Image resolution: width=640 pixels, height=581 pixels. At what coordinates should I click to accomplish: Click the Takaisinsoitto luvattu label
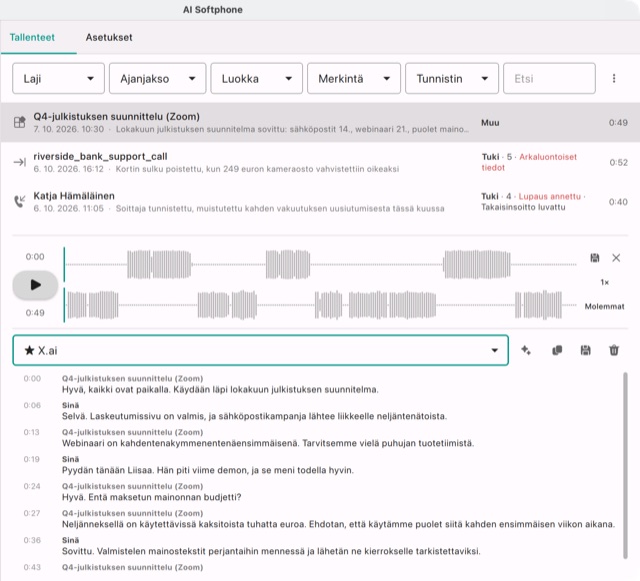coord(523,207)
